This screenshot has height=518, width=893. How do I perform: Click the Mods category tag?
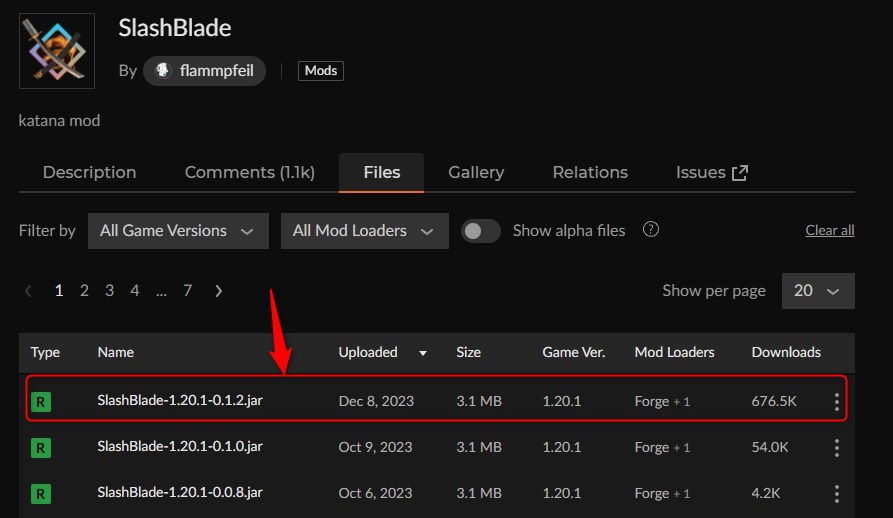(321, 71)
